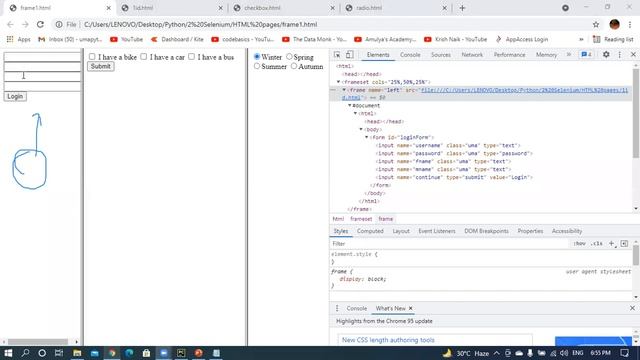Show hidden bookmarks with the double chevron
The image size is (640, 360).
click(x=581, y=39)
